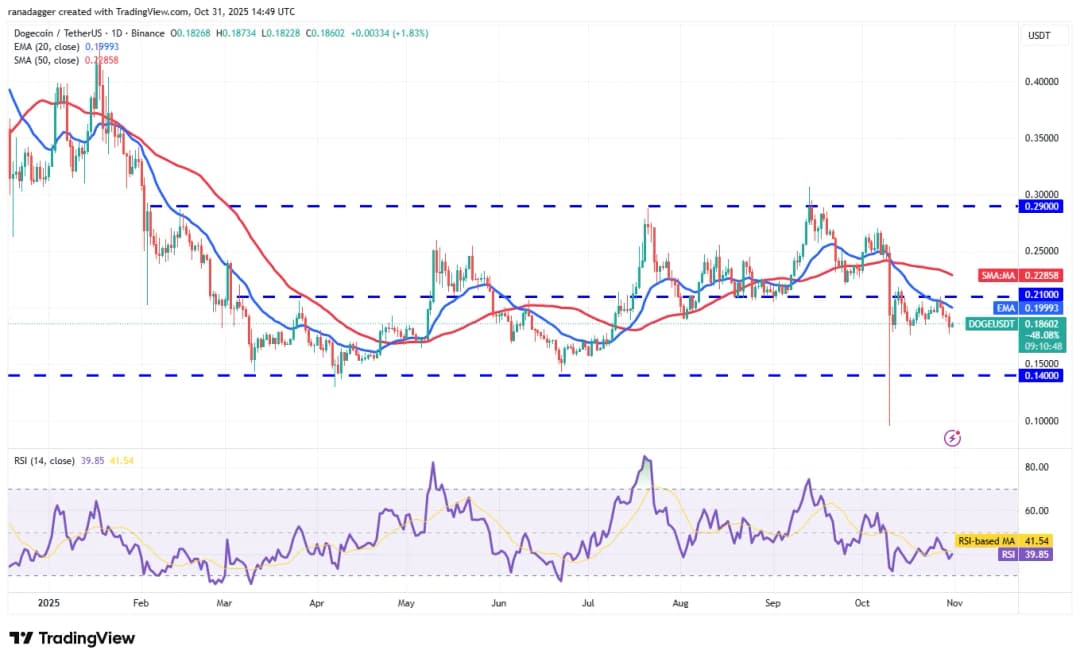The height and width of the screenshot is (662, 1080).
Task: Click the 0.21000 horizontal line label
Action: pyautogui.click(x=1041, y=295)
